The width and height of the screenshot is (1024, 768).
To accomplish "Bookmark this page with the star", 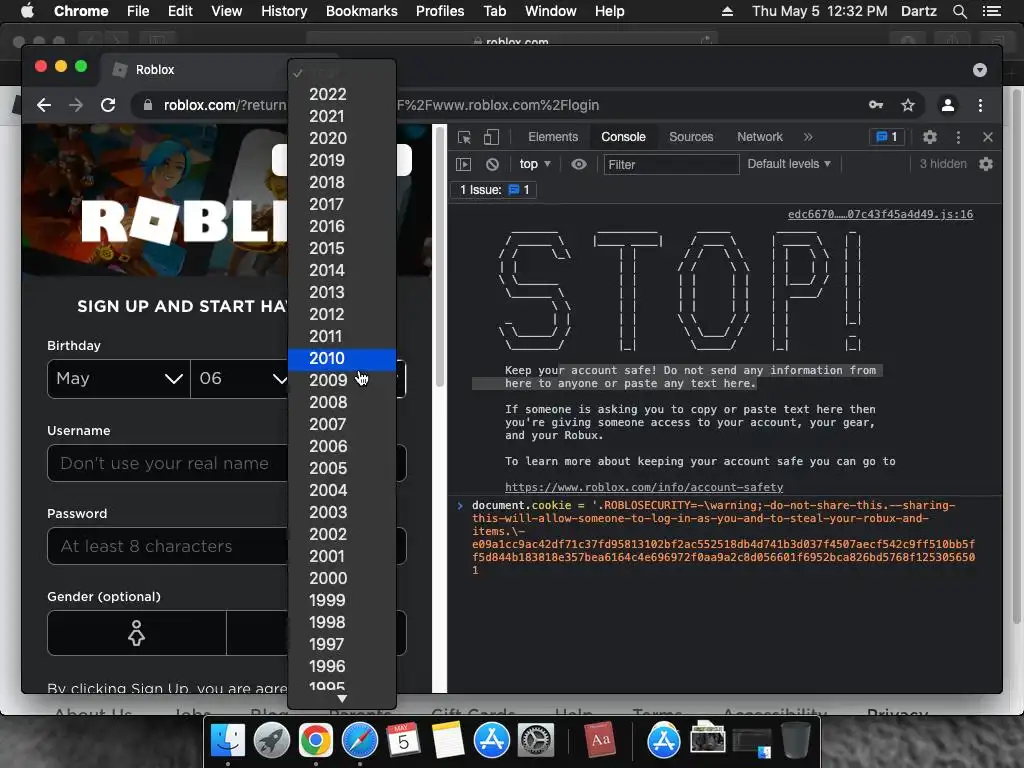I will 908,105.
